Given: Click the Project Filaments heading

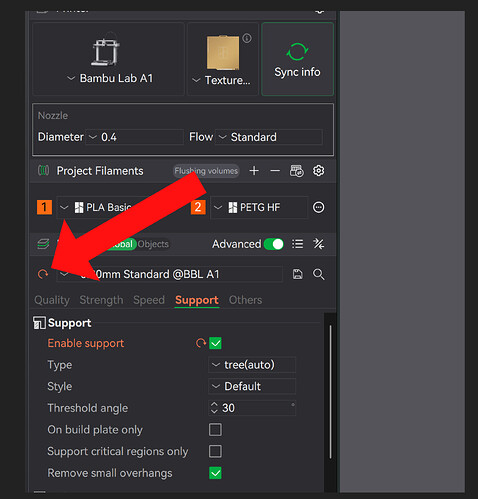Looking at the screenshot, I should pyautogui.click(x=100, y=171).
